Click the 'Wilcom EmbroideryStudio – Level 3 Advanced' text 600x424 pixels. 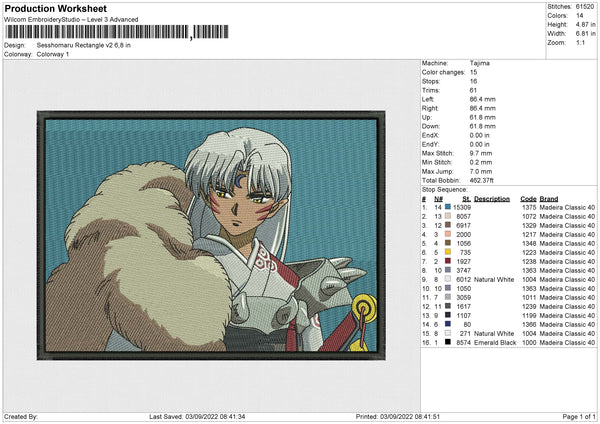tap(71, 20)
